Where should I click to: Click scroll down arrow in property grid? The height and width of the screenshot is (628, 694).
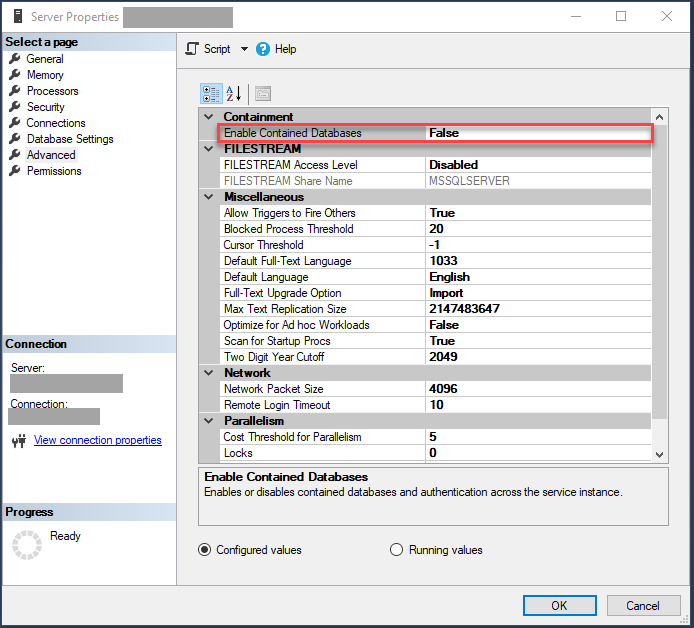tap(659, 455)
